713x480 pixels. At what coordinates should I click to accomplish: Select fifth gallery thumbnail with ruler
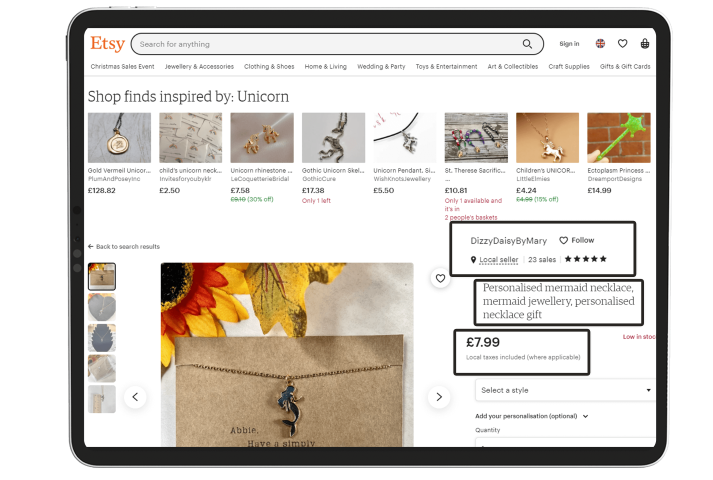[x=102, y=399]
